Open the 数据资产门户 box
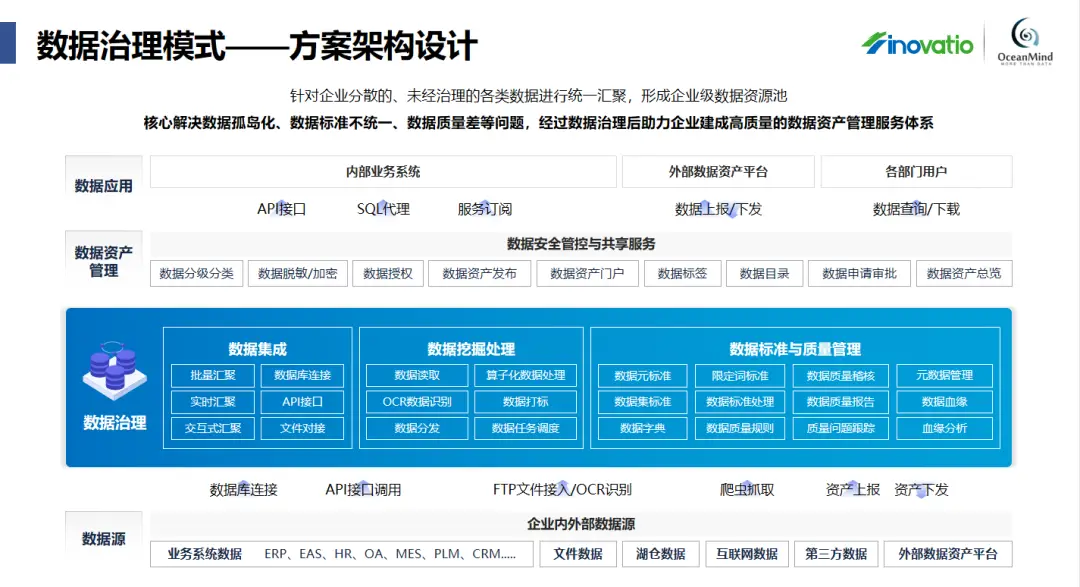Screen dimensions: 1080x587 click(588, 274)
